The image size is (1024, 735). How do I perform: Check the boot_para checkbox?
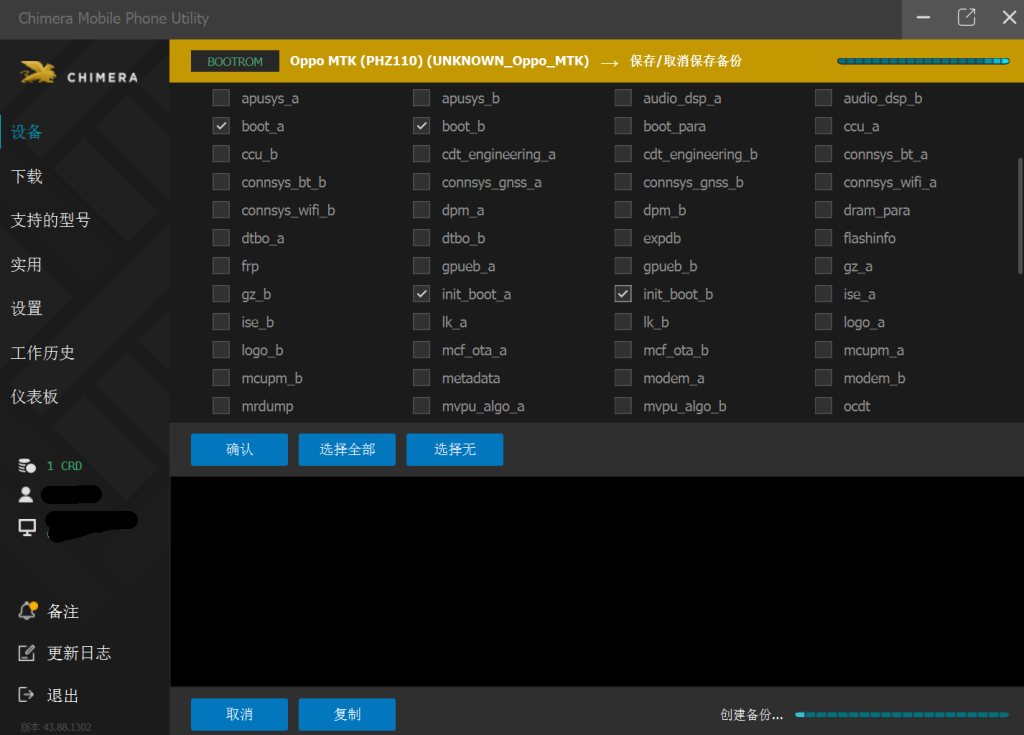tap(623, 126)
